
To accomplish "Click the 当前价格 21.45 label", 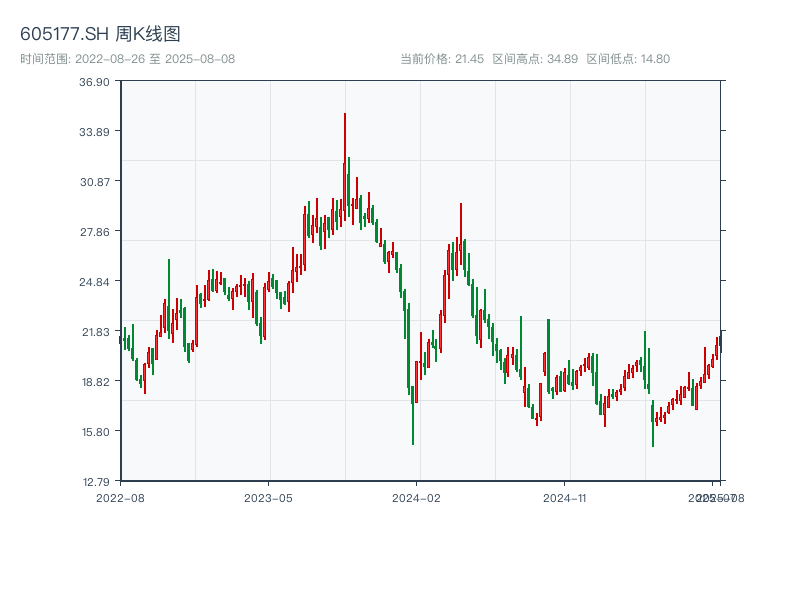I will coord(441,59).
